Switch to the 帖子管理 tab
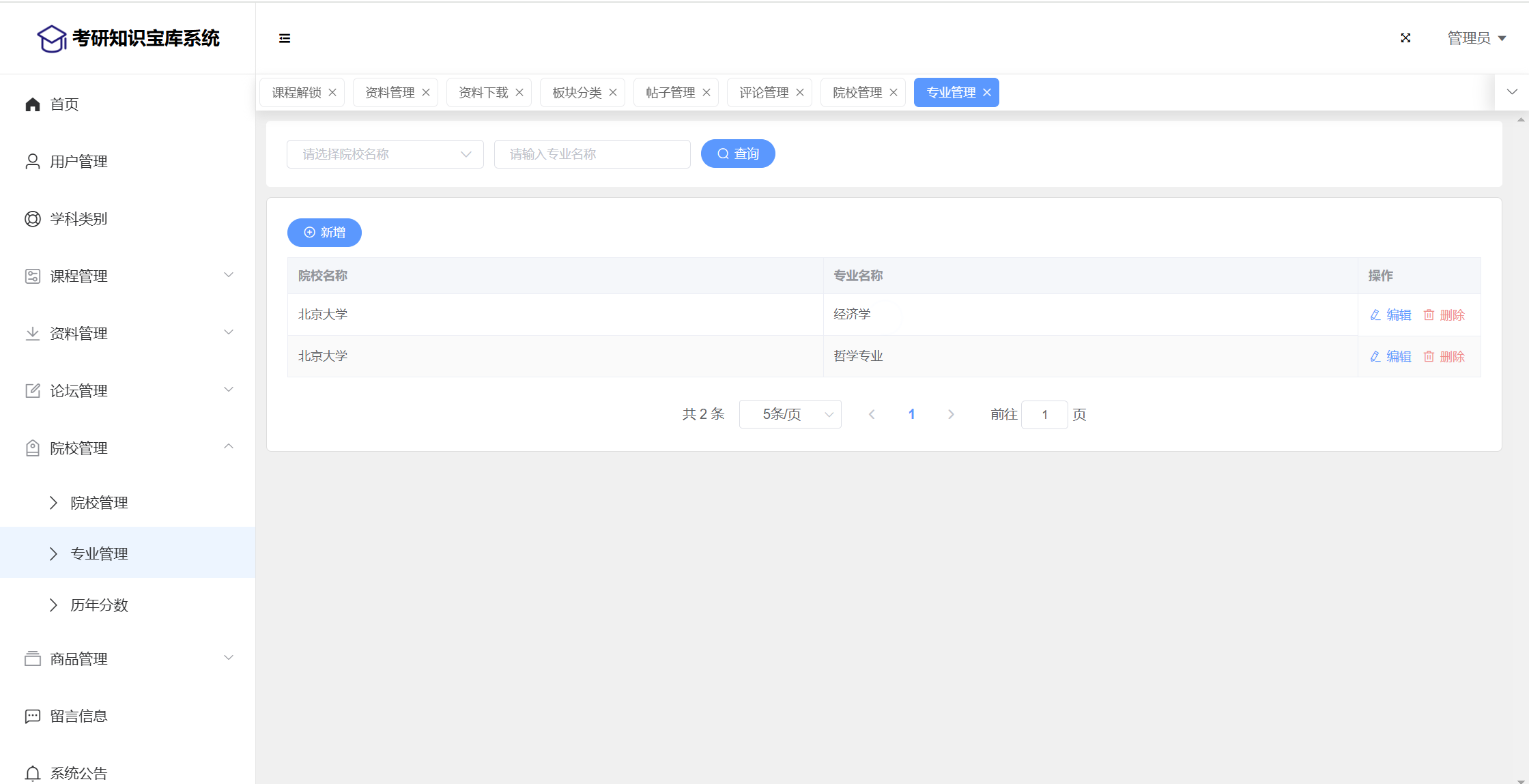 point(670,93)
